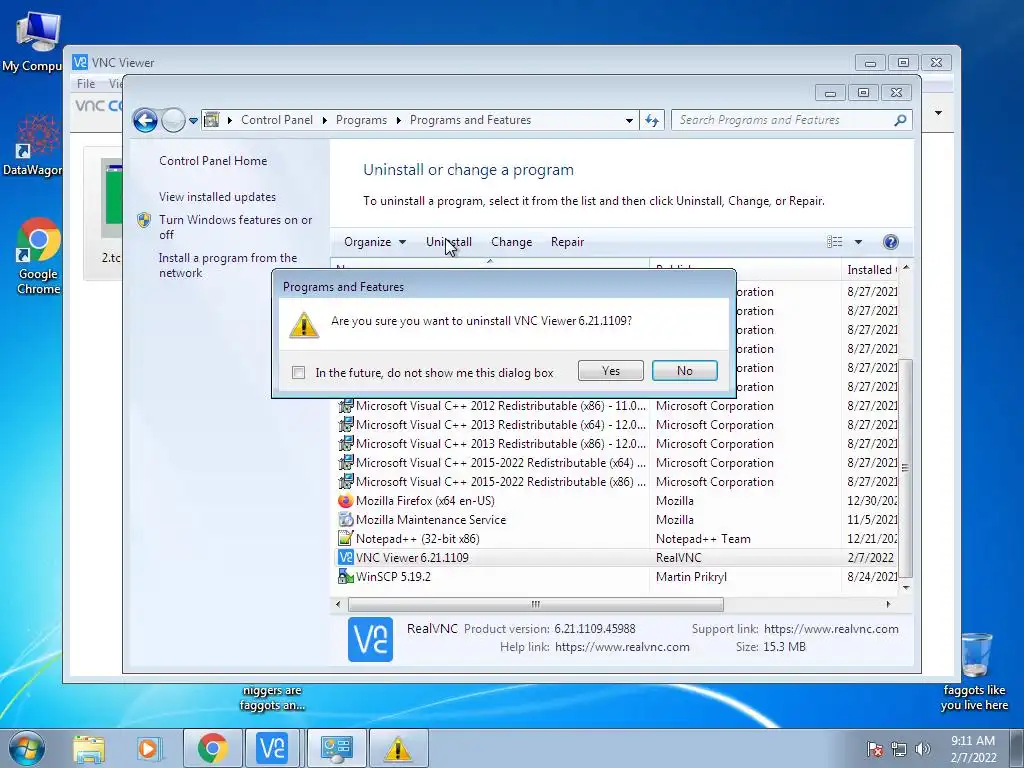Select the Notepad++ (32-bit x86) row
The width and height of the screenshot is (1024, 768).
point(616,539)
